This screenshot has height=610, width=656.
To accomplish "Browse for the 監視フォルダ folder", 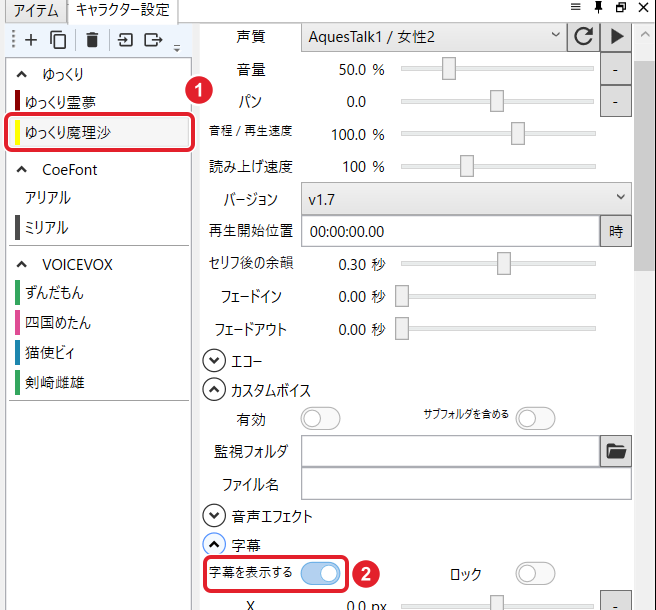I will 616,451.
